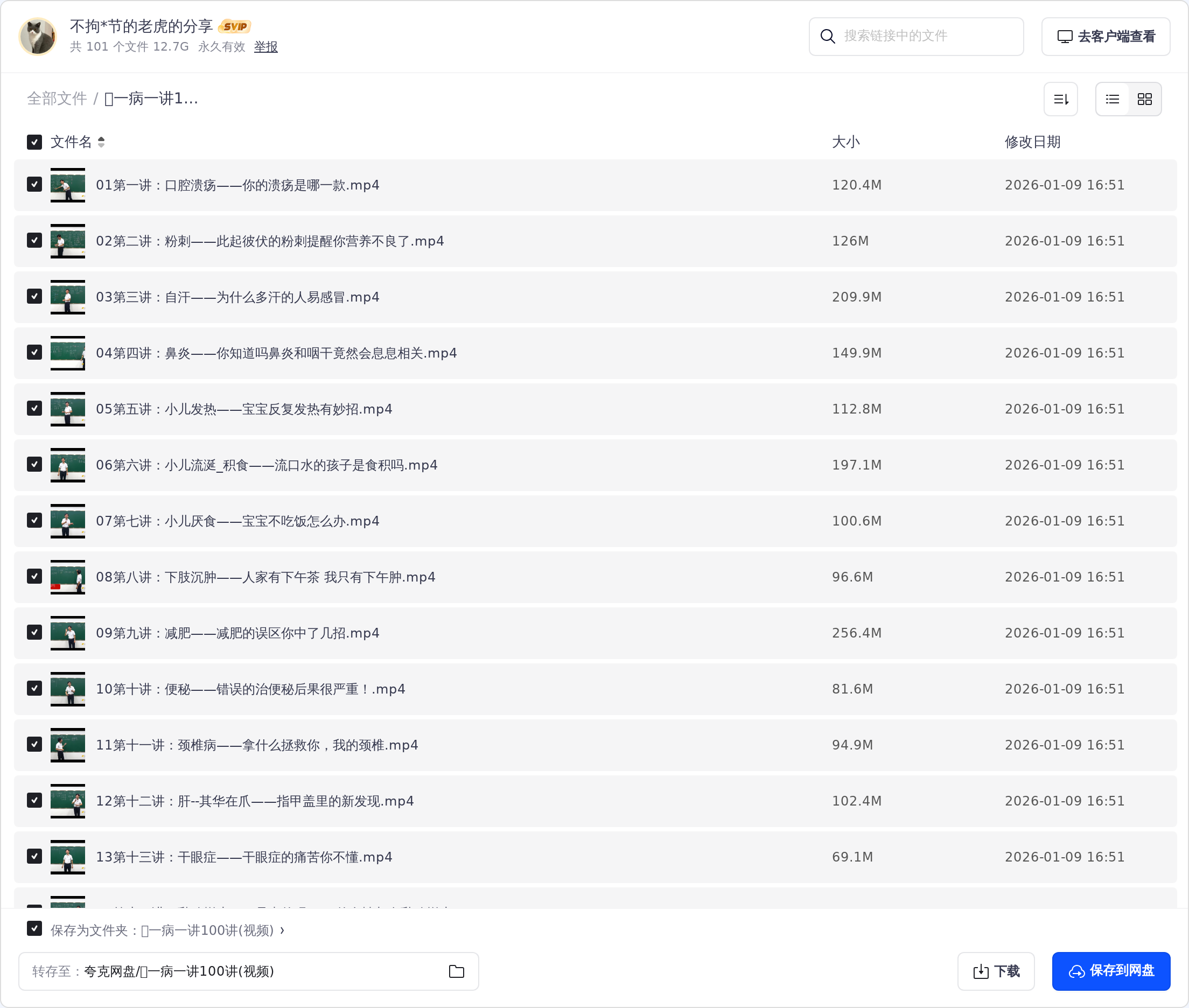Click the 下载 download button
The width and height of the screenshot is (1189, 1008).
[996, 971]
